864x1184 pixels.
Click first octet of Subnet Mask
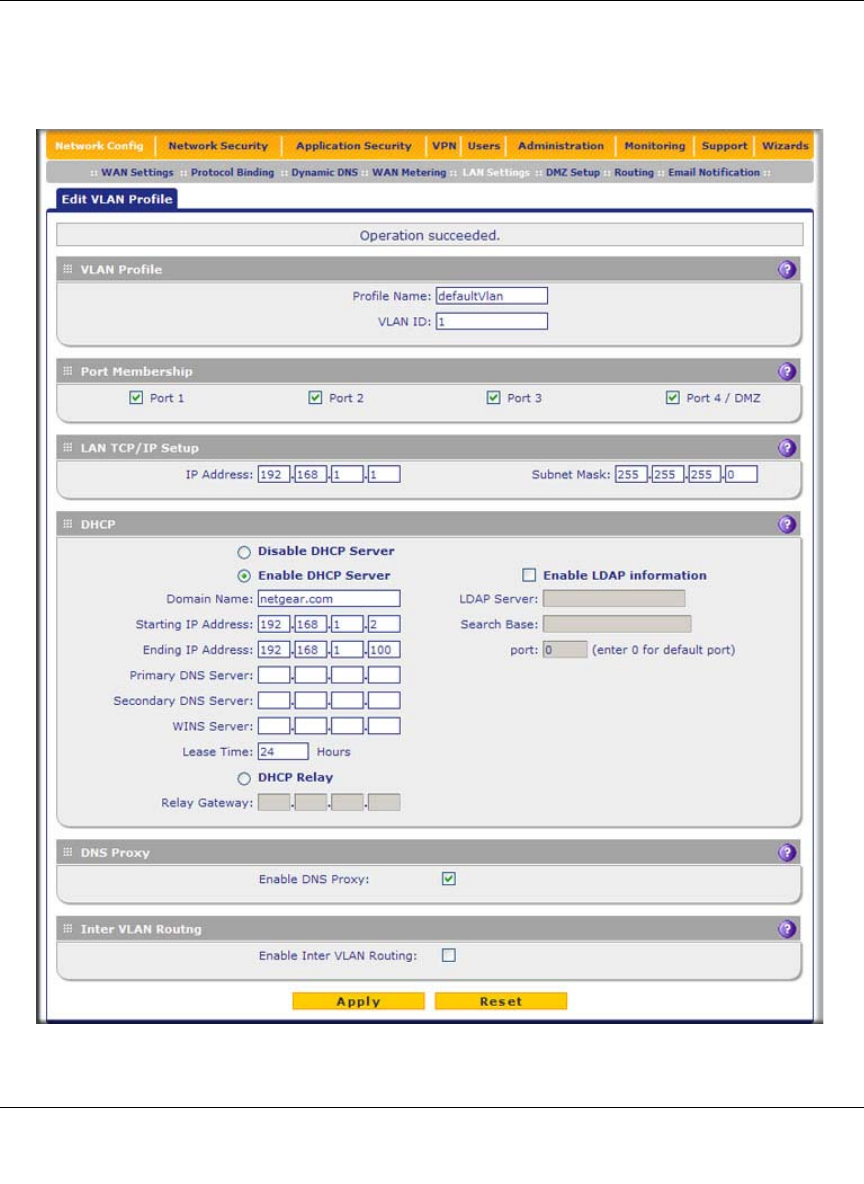click(631, 474)
